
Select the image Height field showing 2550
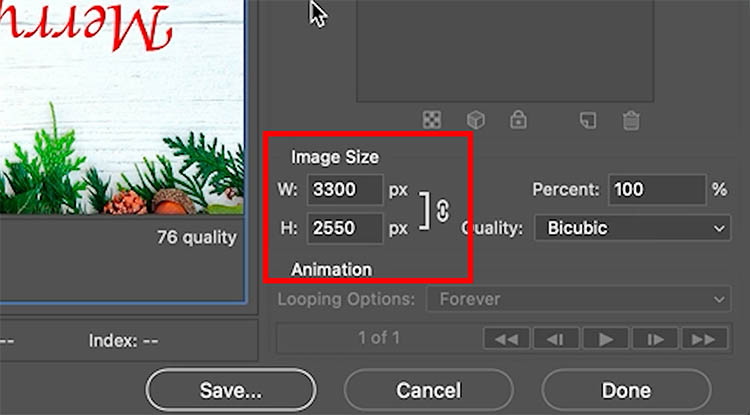coord(345,228)
